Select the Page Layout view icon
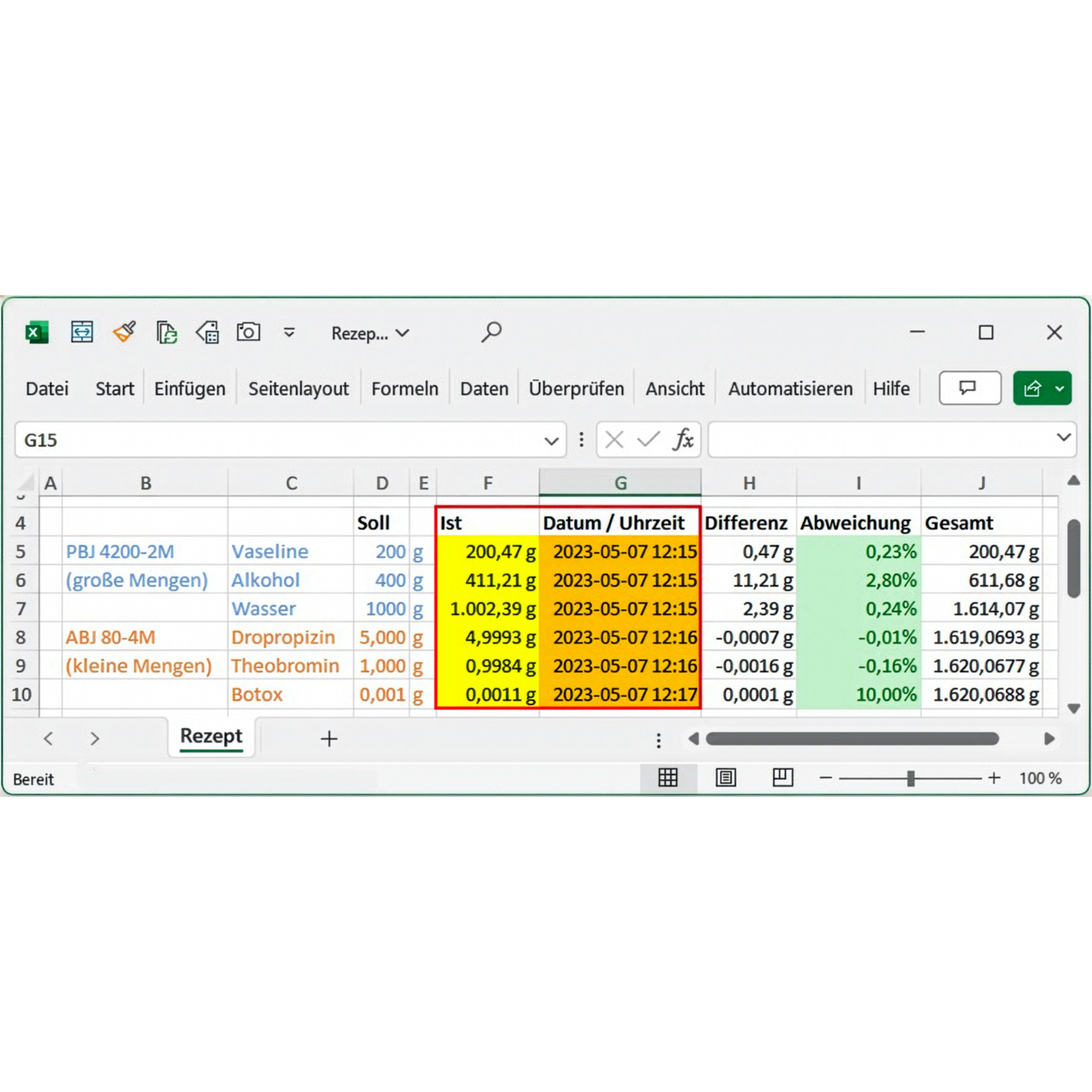Screen dimensions: 1092x1092 pos(725,777)
